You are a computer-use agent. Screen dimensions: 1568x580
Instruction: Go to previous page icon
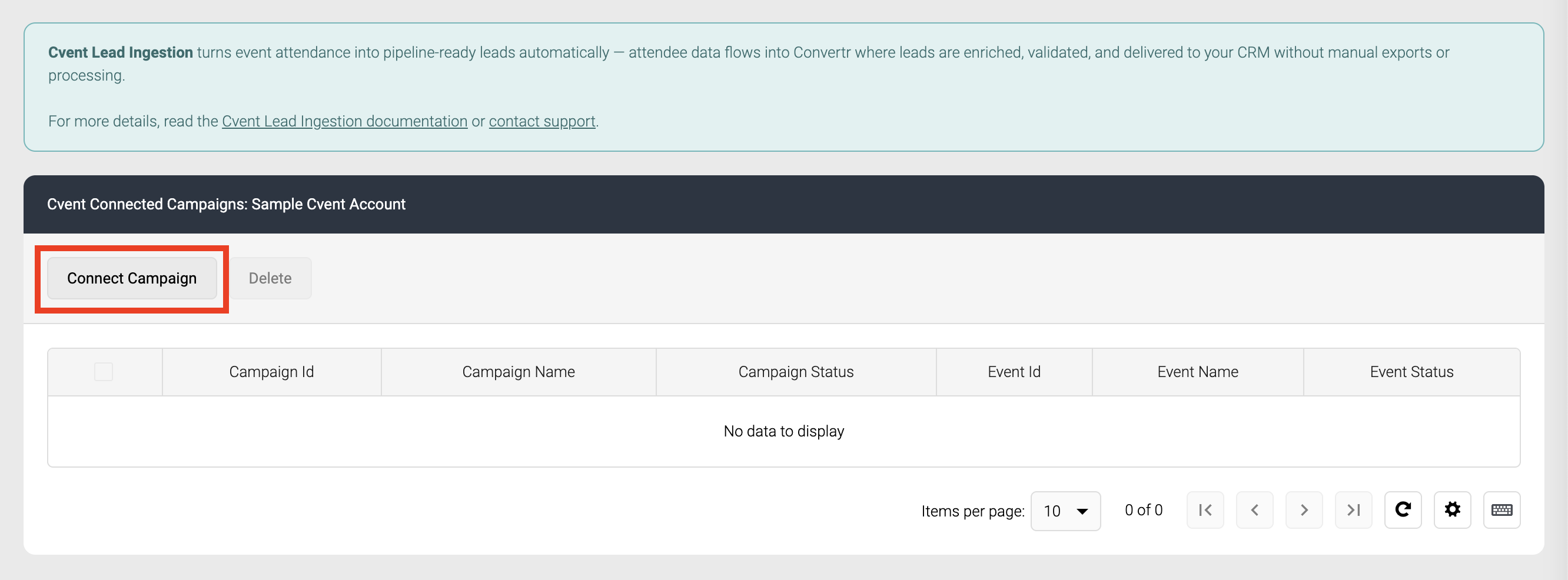coord(1254,510)
